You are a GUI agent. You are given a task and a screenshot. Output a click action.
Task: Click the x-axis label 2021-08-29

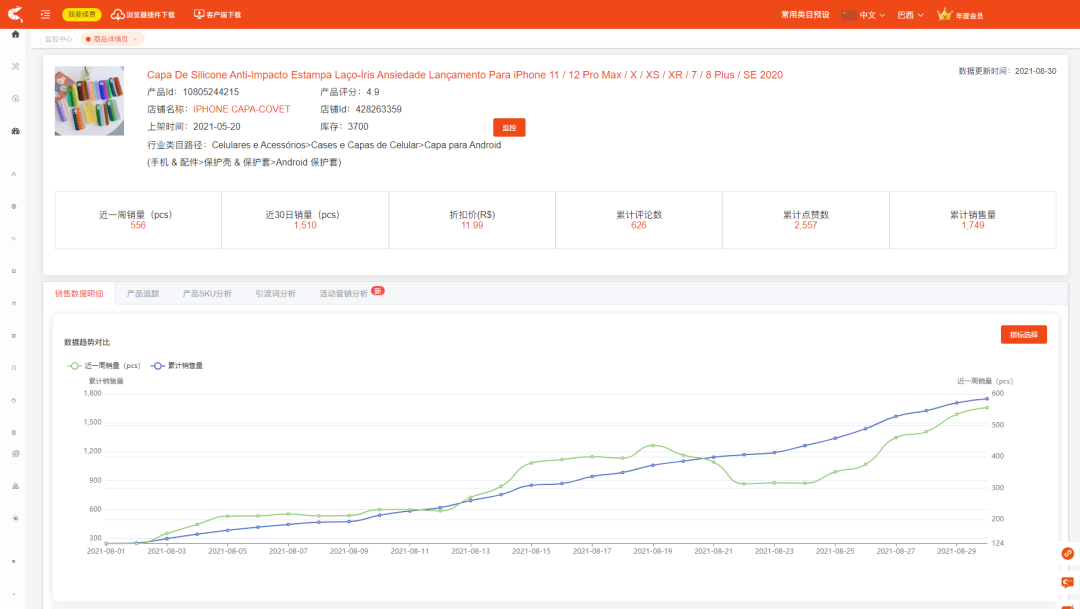(x=956, y=551)
